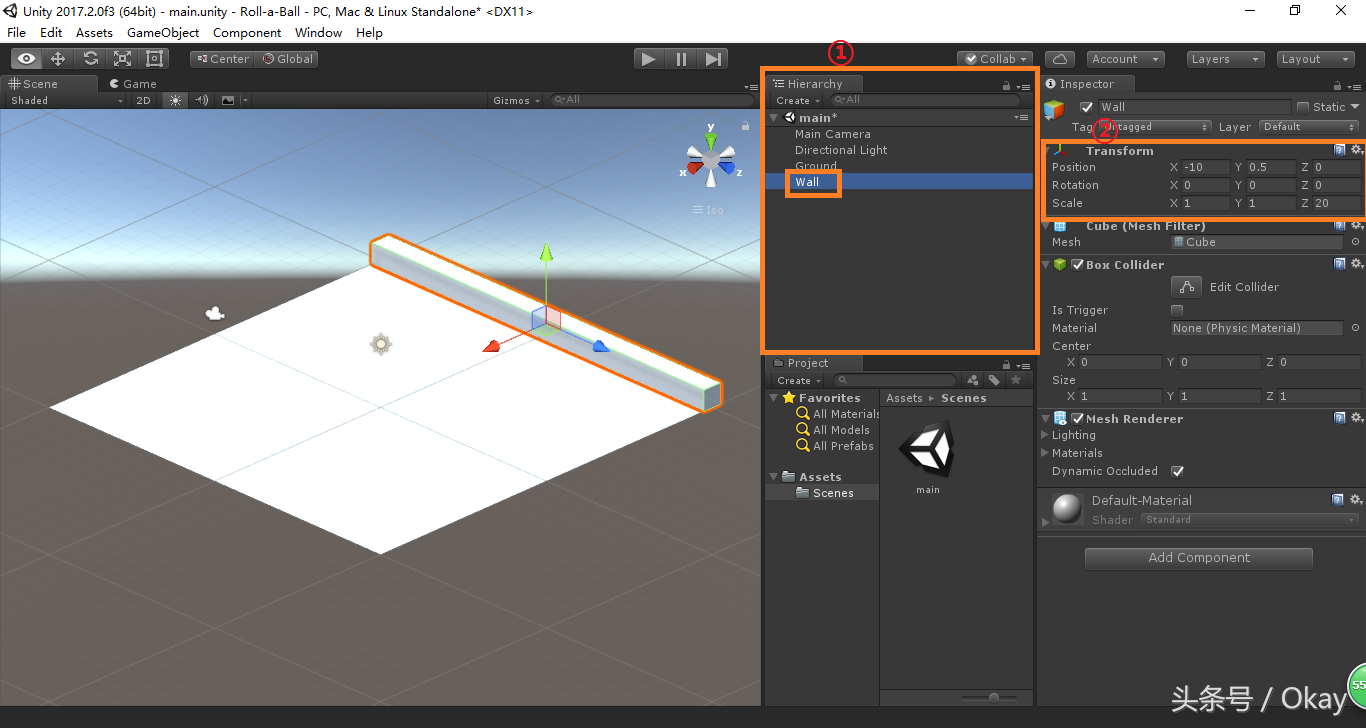The width and height of the screenshot is (1366, 728).
Task: Click red X axis of scene gizmo
Action: click(x=696, y=166)
